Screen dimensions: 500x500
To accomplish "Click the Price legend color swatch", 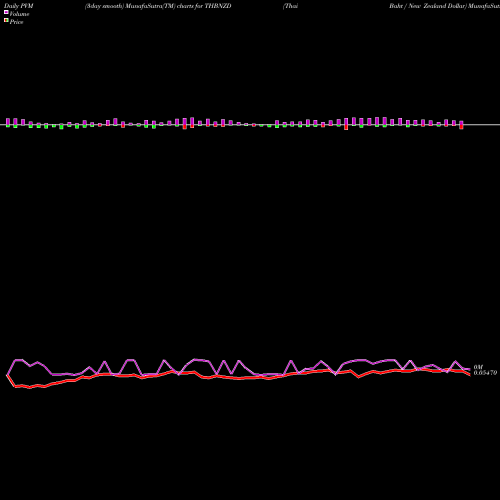I will 6,20.
